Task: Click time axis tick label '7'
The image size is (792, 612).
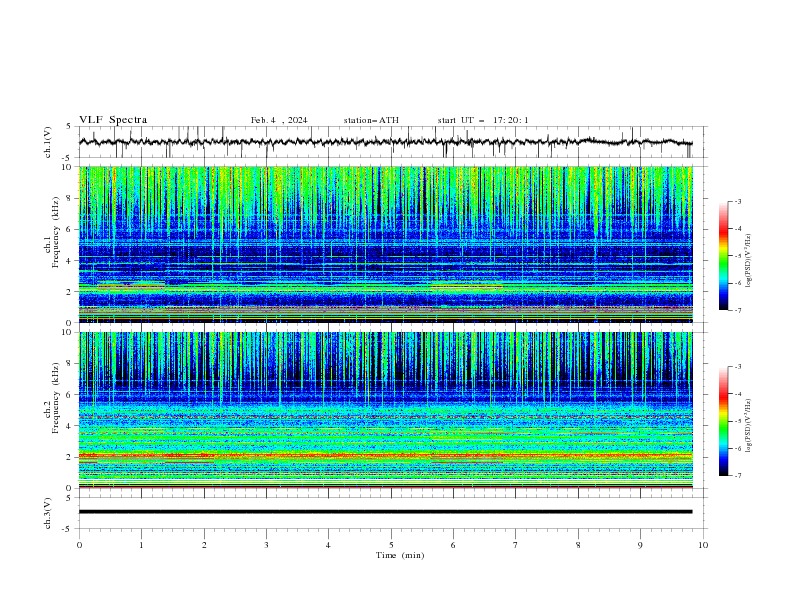Action: coord(516,545)
